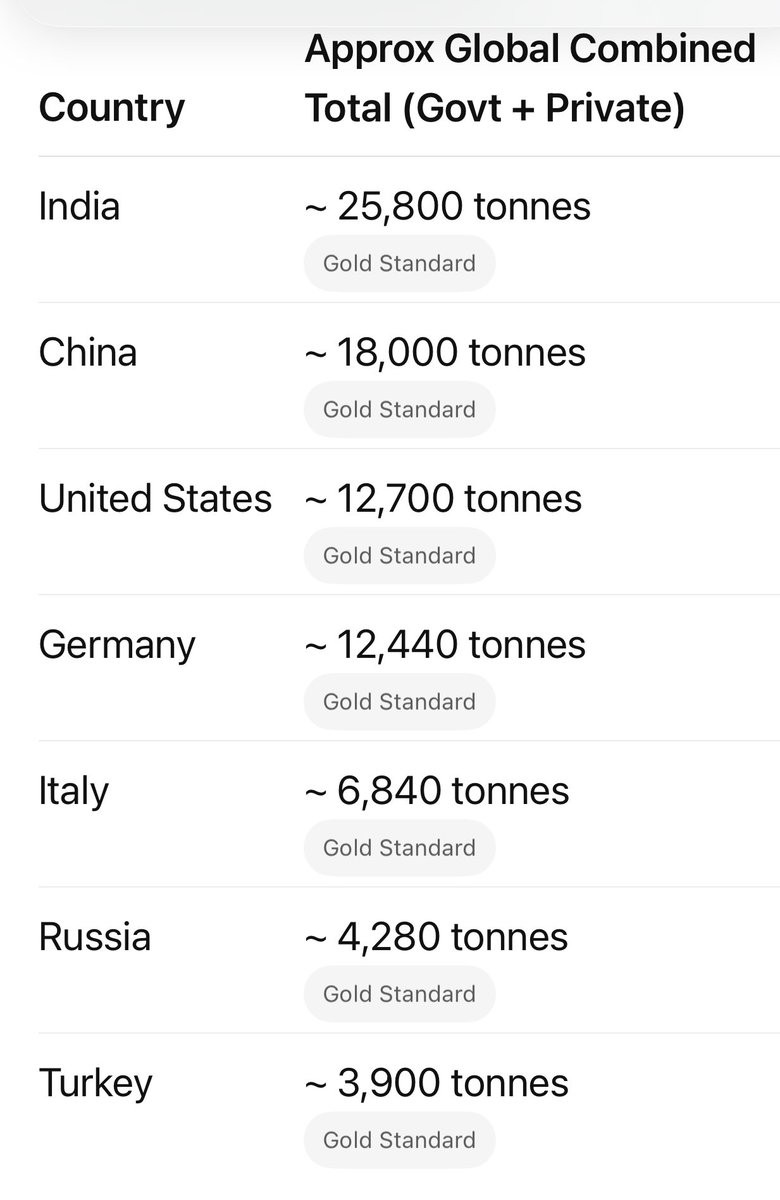Click the India row label
Viewport: 780px width, 1200px height.
tap(79, 207)
